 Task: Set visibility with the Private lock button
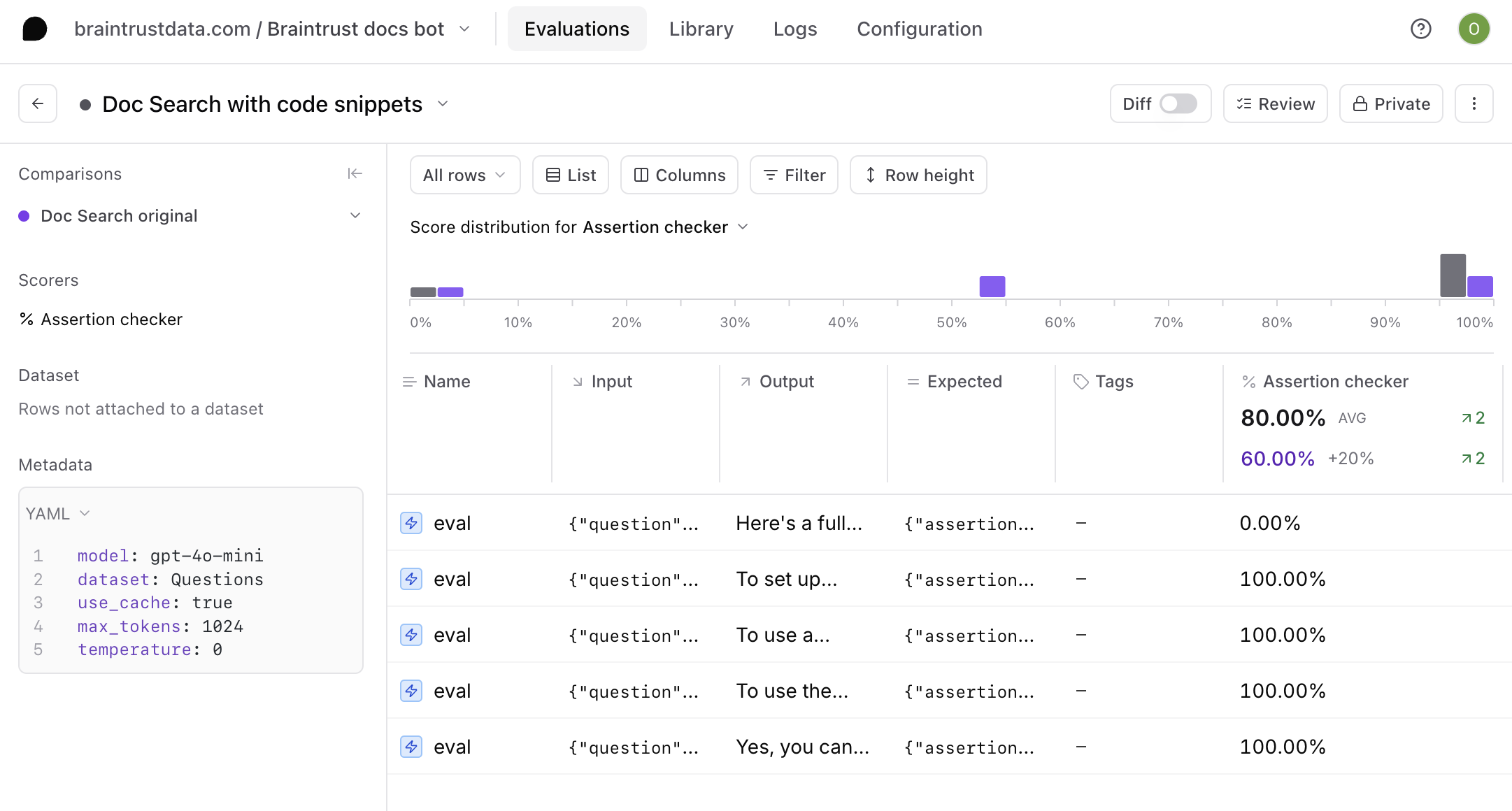(x=1390, y=103)
